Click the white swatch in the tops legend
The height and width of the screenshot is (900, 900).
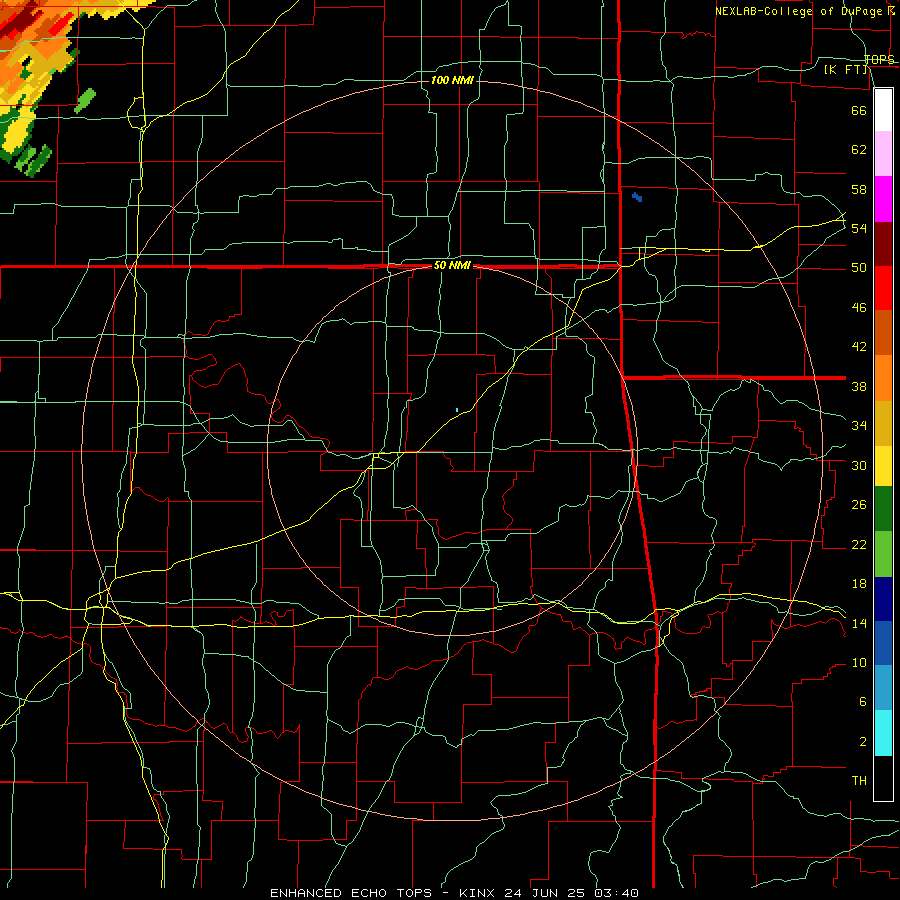click(x=883, y=110)
